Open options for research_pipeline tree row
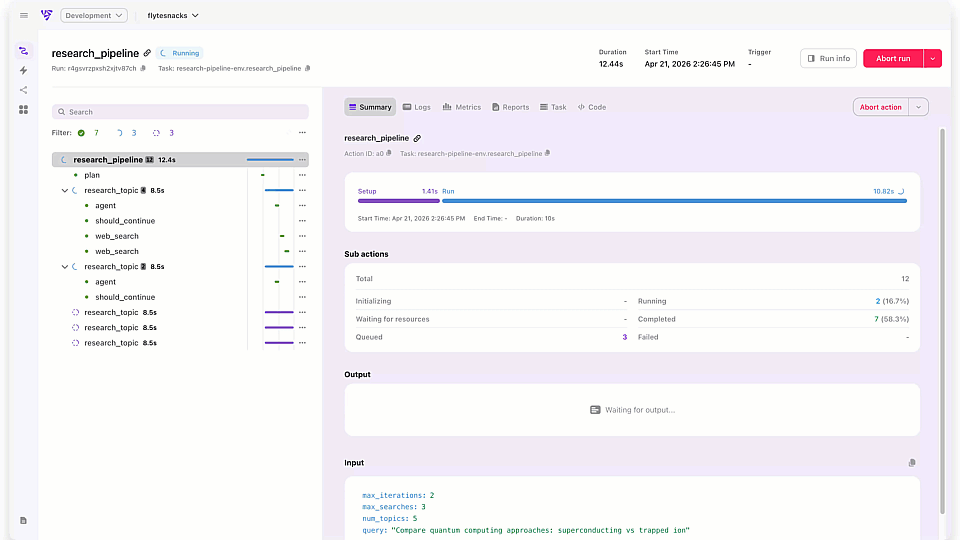The height and width of the screenshot is (540, 960). pos(302,160)
